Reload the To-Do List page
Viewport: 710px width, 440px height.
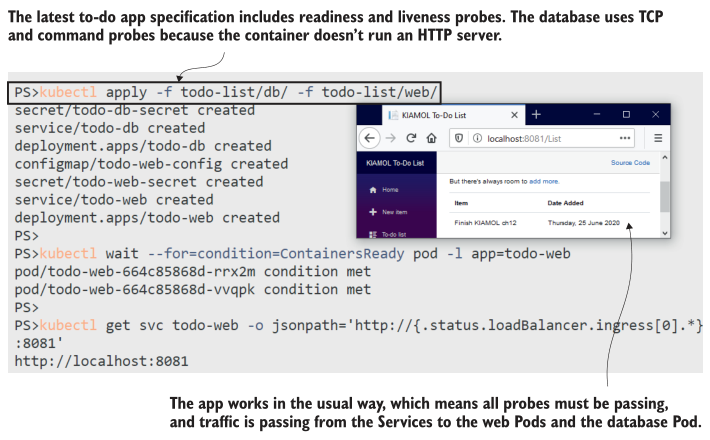click(x=410, y=138)
